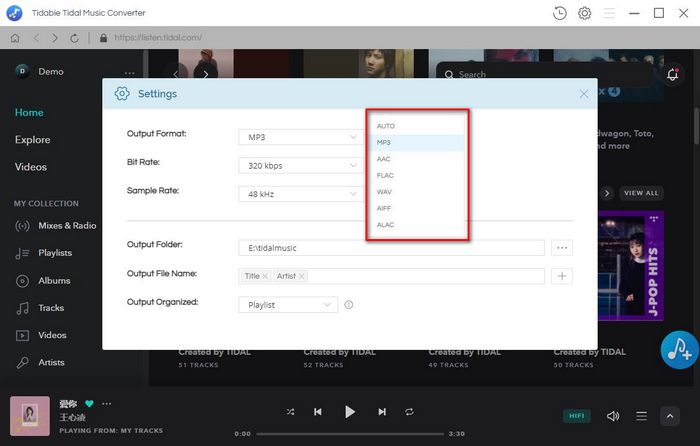Open the now-playing album art
The width and height of the screenshot is (700, 446).
[x=30, y=416]
